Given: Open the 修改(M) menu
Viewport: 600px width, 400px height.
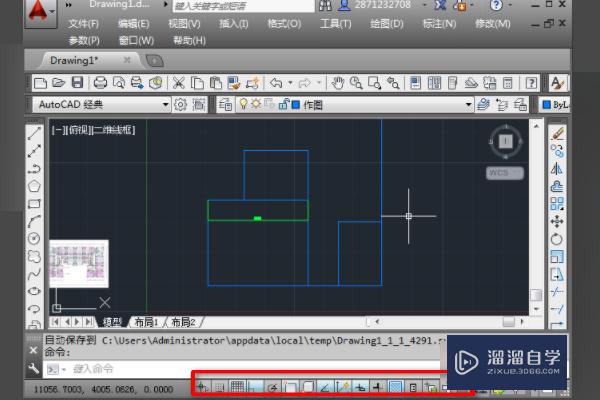Looking at the screenshot, I should [492, 24].
